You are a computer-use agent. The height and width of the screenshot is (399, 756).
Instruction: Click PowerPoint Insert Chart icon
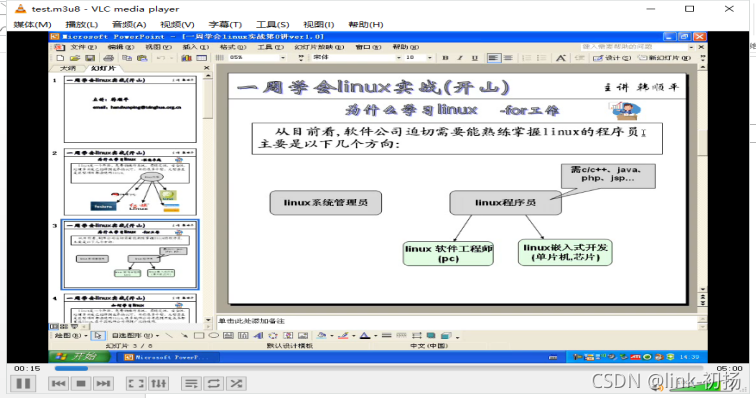point(187,58)
